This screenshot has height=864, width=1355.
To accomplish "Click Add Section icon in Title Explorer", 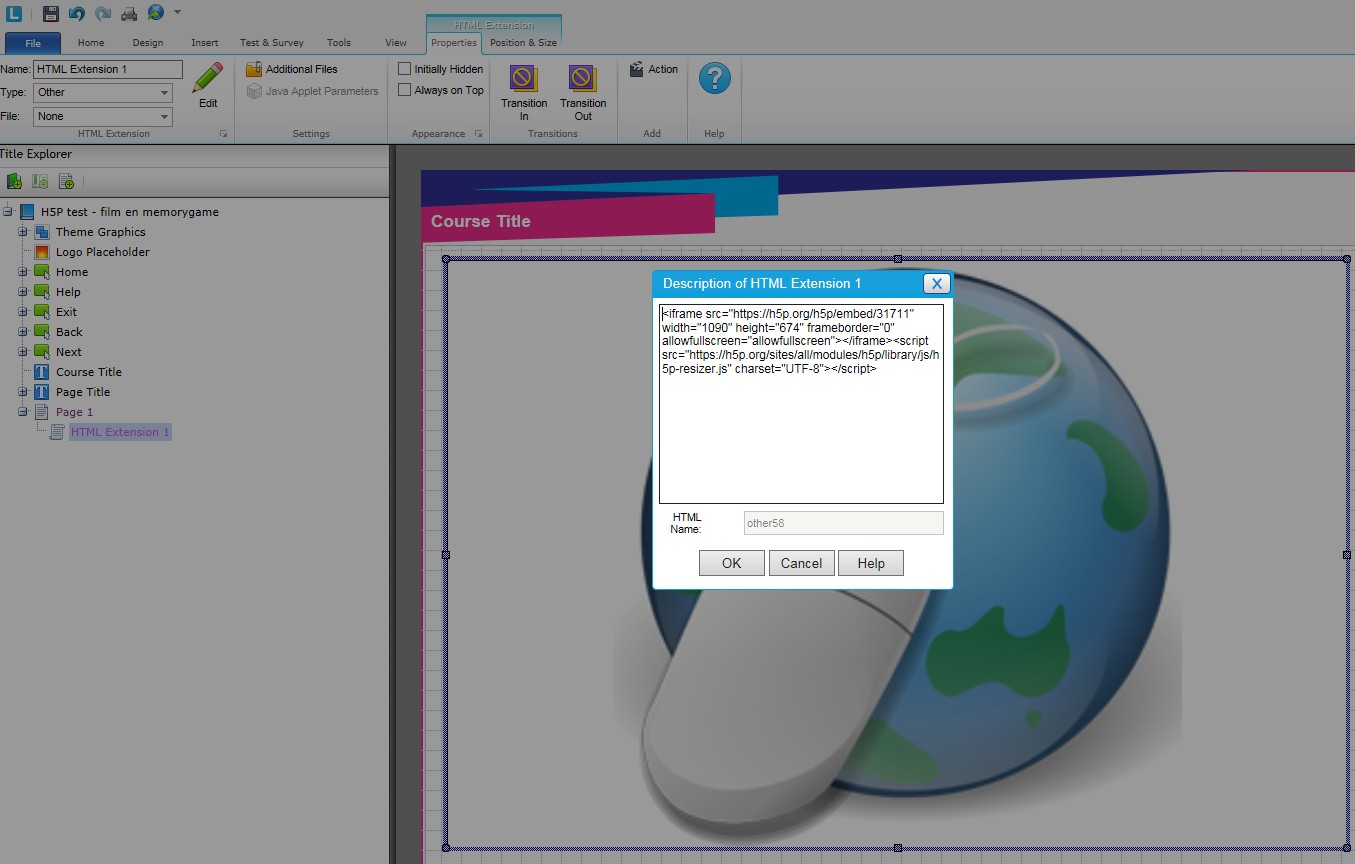I will pyautogui.click(x=40, y=181).
